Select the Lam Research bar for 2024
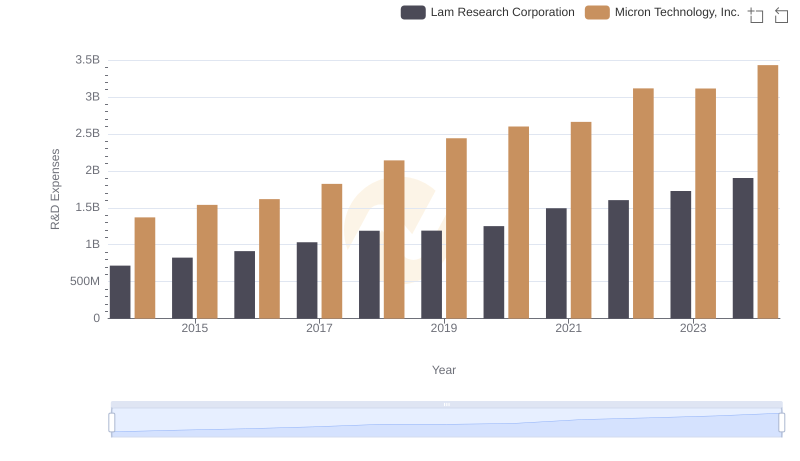The width and height of the screenshot is (800, 461). (743, 248)
